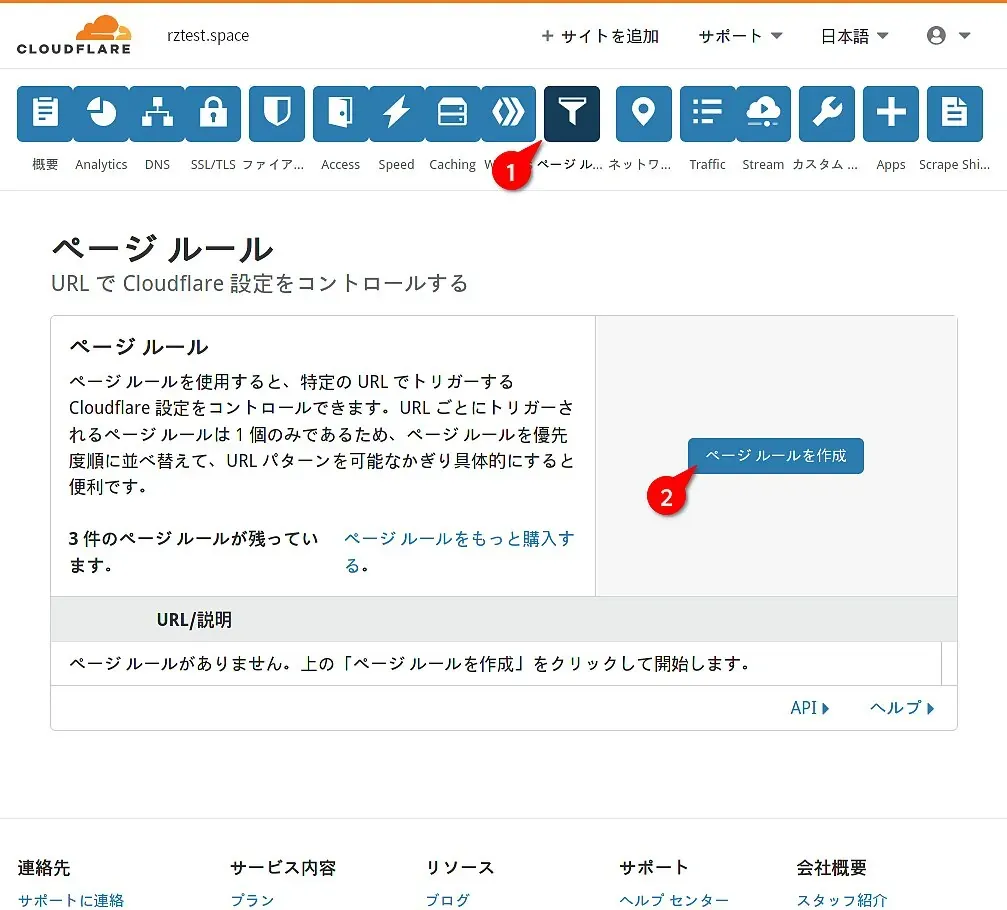
Task: Open the Analytics pie chart icon
Action: tap(101, 114)
